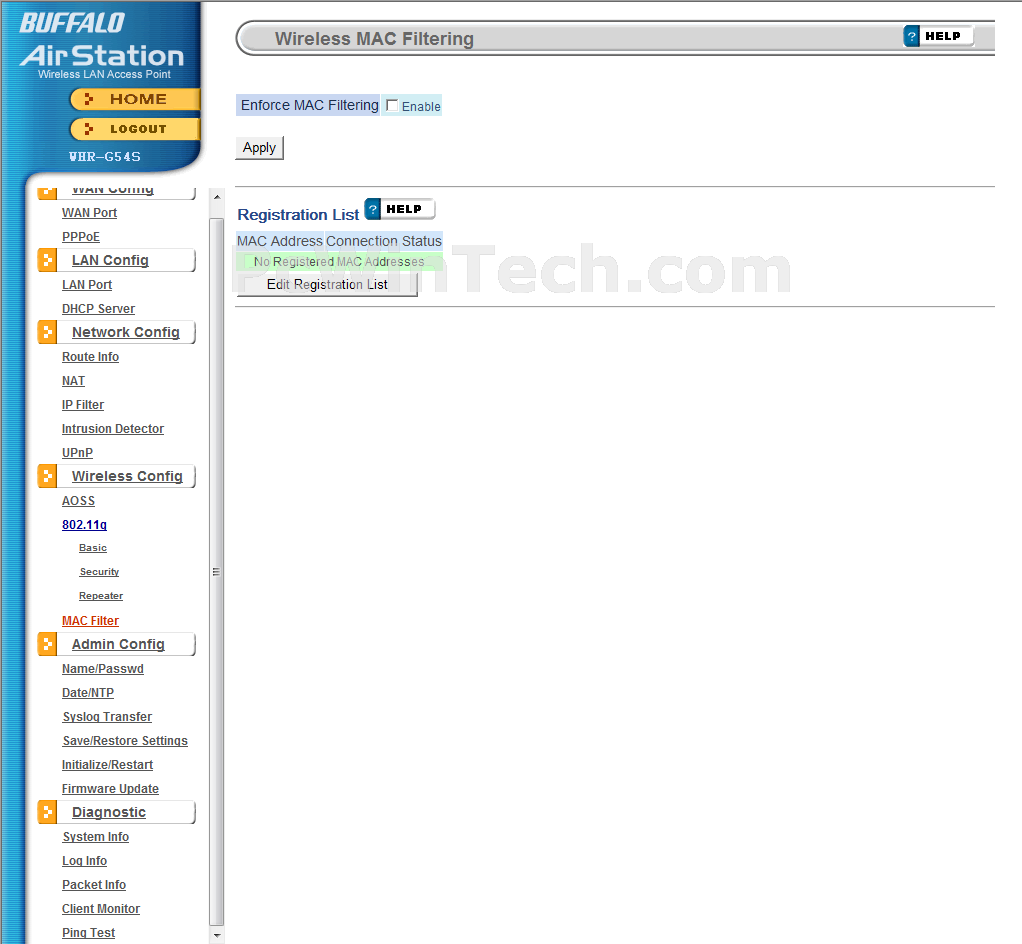Enable the Enforce MAC Filtering checkbox
The image size is (1022, 944).
[392, 105]
